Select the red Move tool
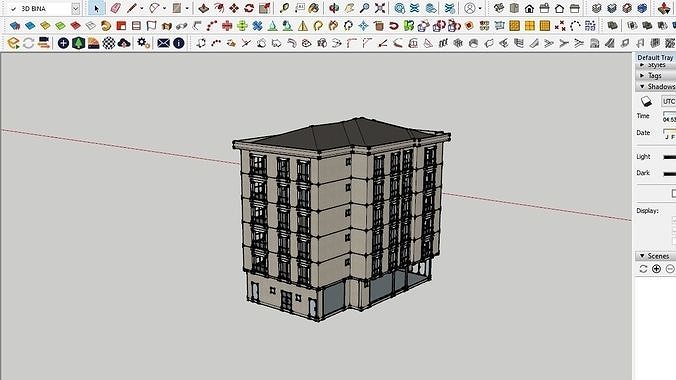This screenshot has width=676, height=380. tap(234, 8)
